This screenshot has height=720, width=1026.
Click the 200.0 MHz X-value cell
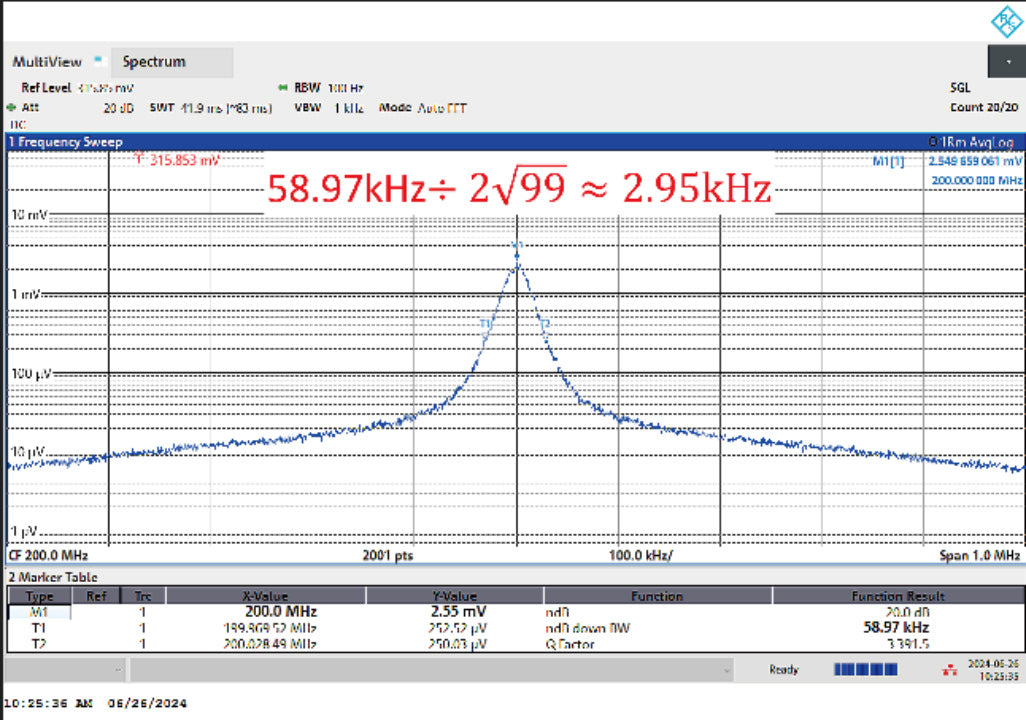pos(281,612)
